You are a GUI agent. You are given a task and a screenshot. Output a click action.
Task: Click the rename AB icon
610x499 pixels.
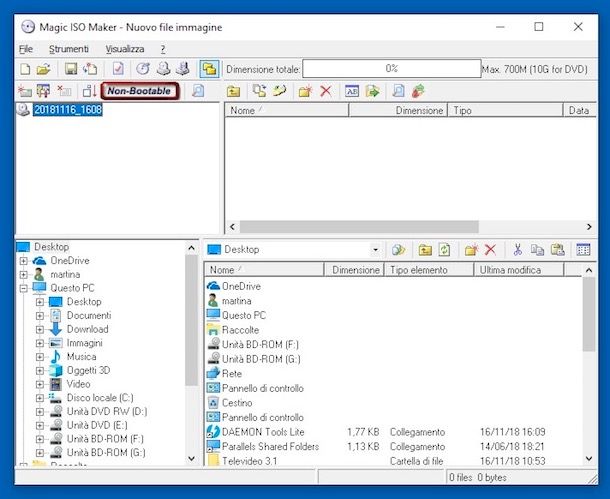click(352, 91)
